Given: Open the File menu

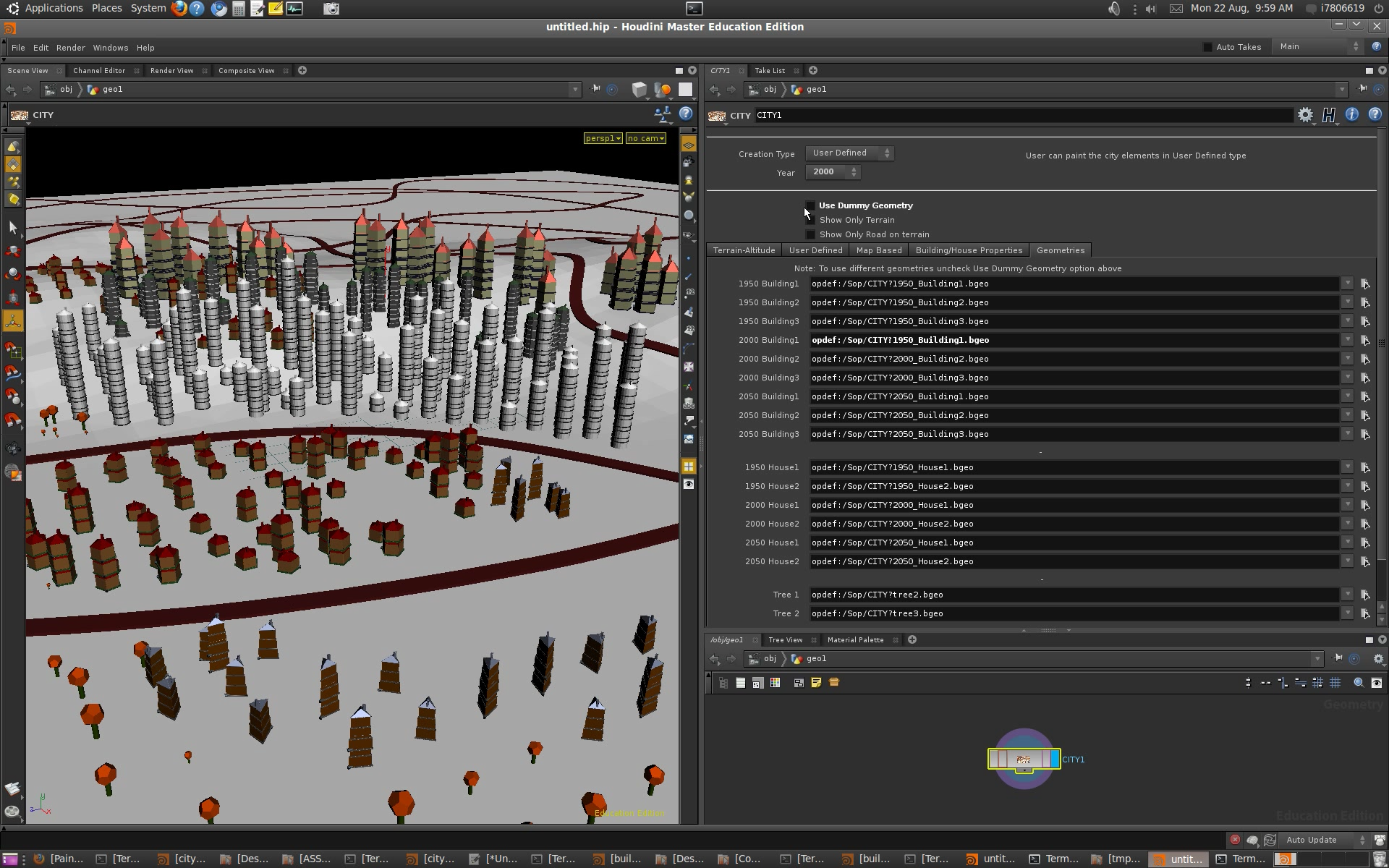Looking at the screenshot, I should 18,48.
